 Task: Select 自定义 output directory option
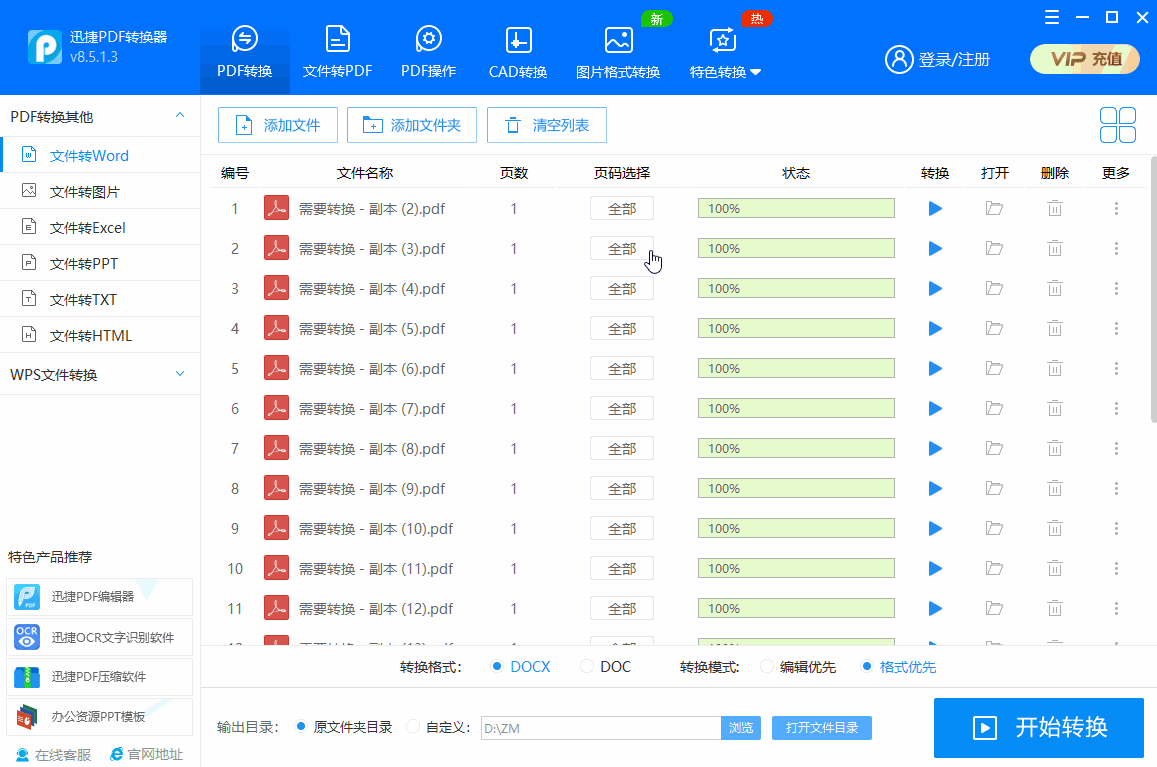(x=411, y=727)
